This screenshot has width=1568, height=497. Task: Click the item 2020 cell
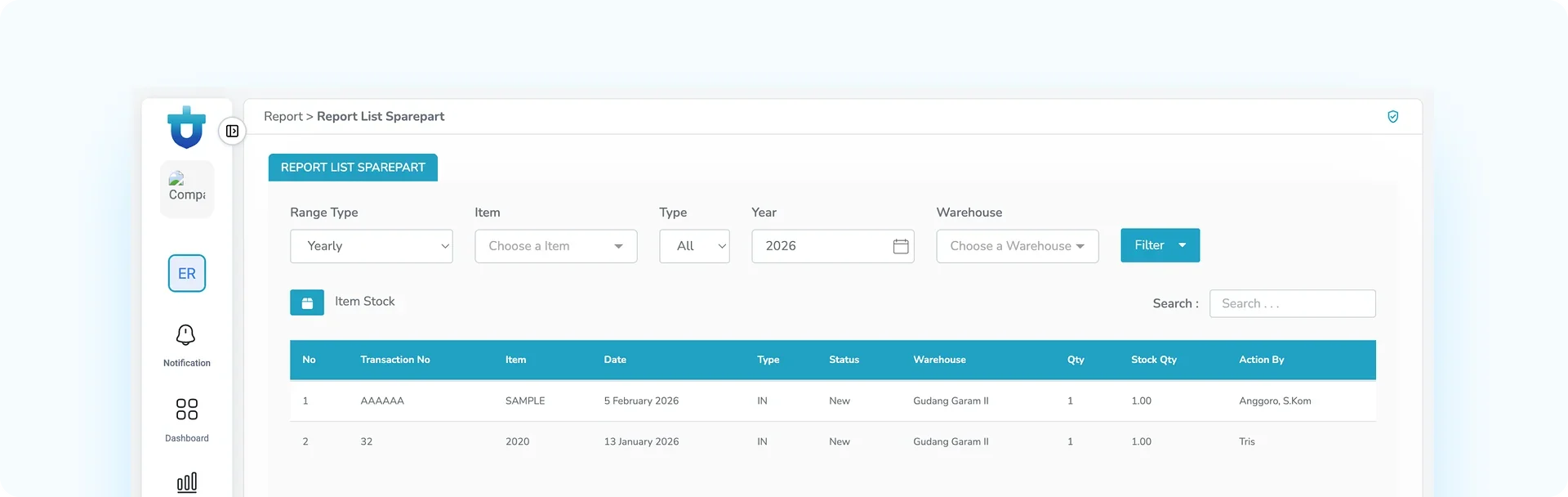(517, 441)
